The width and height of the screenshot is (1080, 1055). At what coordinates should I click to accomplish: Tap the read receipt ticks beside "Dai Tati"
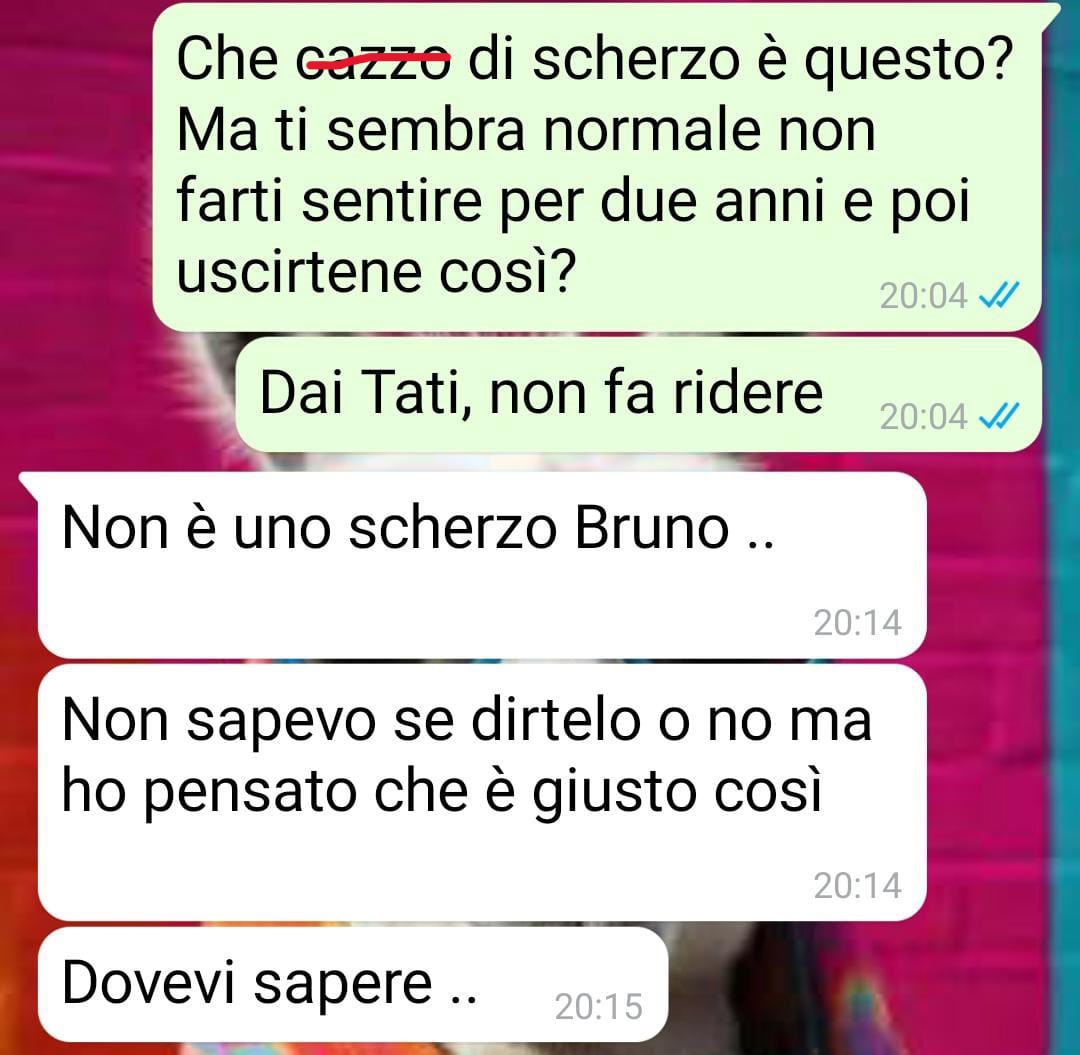click(999, 416)
